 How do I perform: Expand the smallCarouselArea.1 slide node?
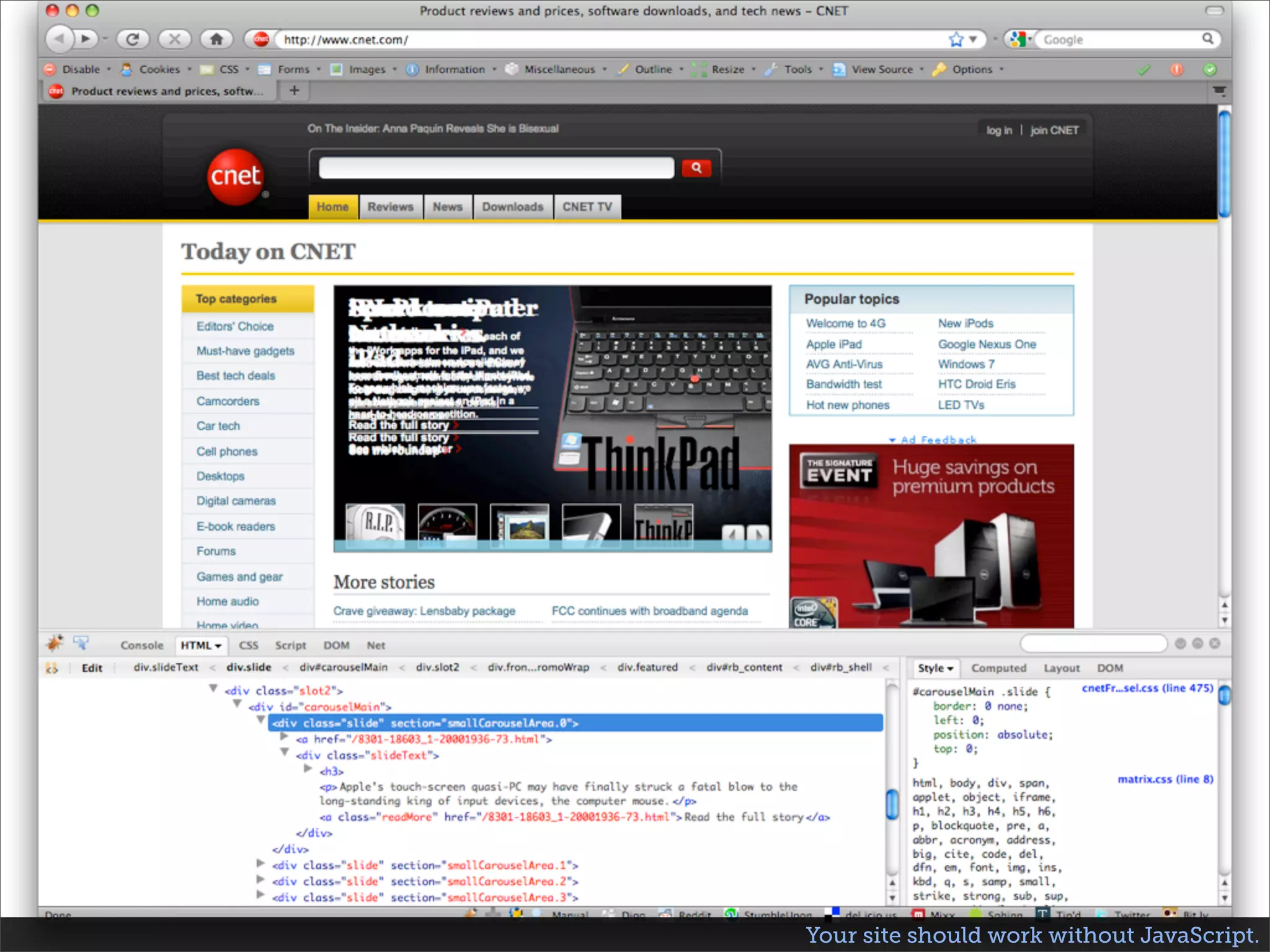tap(260, 863)
